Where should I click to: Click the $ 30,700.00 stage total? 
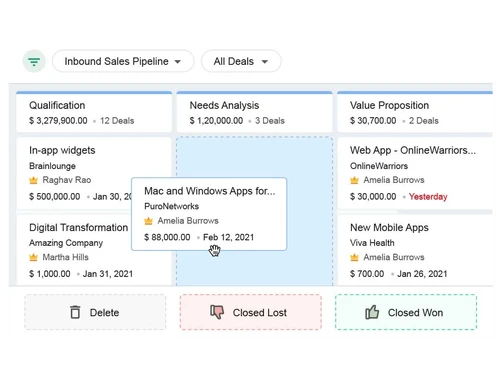(373, 121)
